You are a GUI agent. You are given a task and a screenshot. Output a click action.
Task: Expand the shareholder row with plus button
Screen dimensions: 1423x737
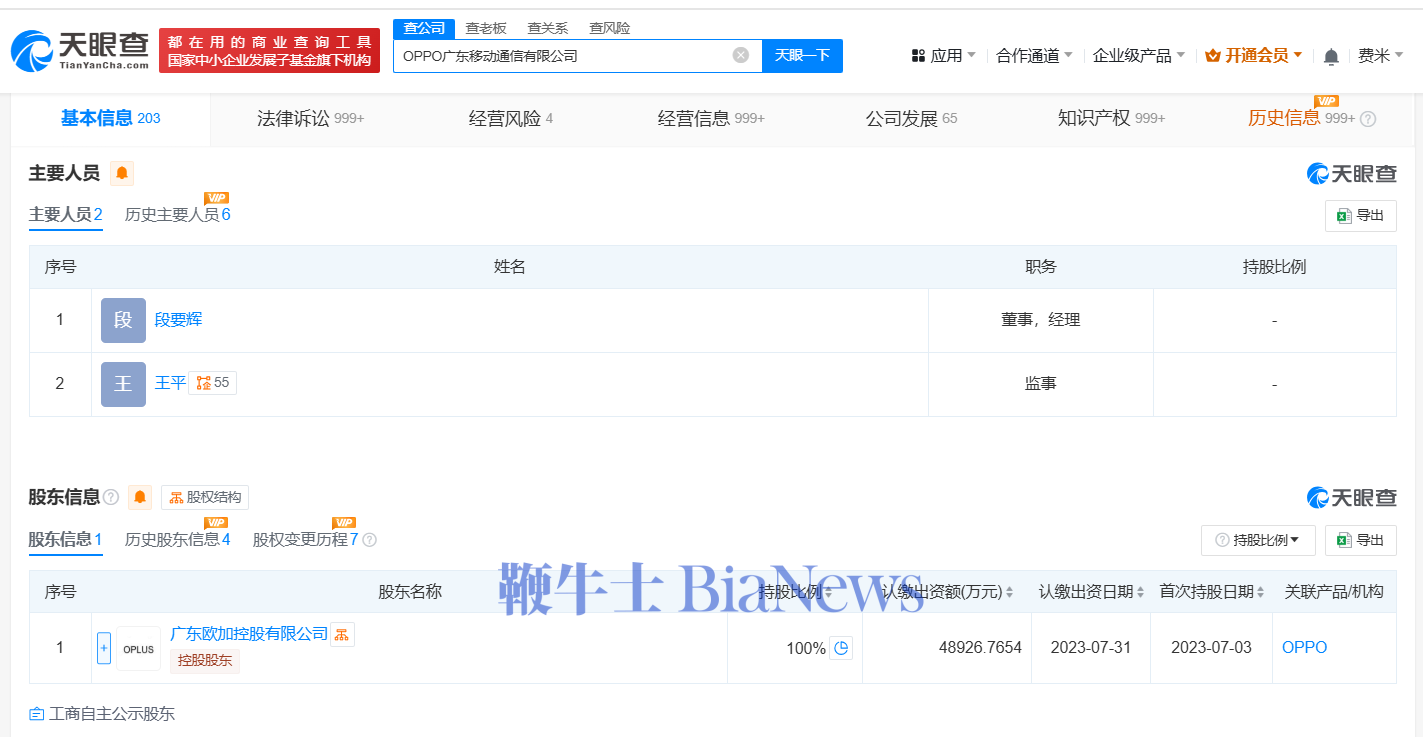tap(104, 648)
